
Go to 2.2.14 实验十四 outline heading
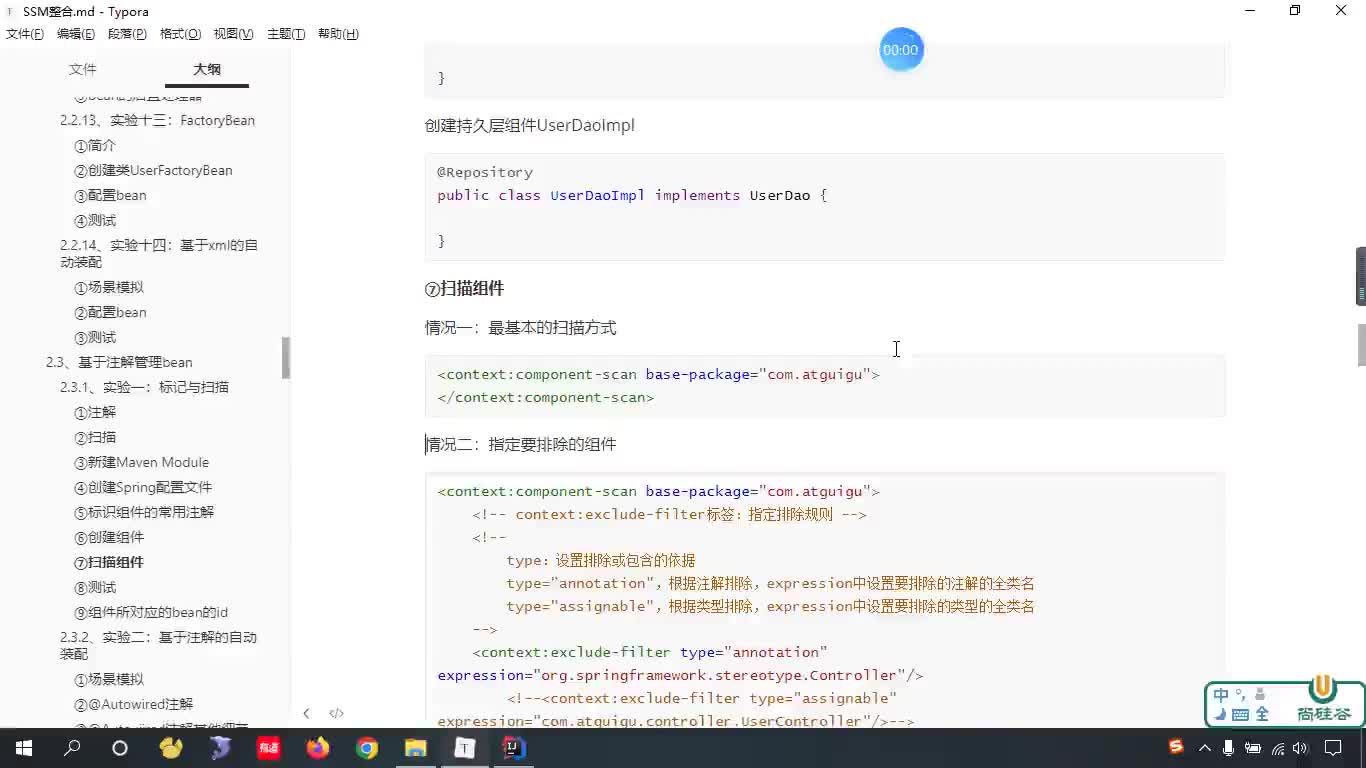pyautogui.click(x=159, y=253)
